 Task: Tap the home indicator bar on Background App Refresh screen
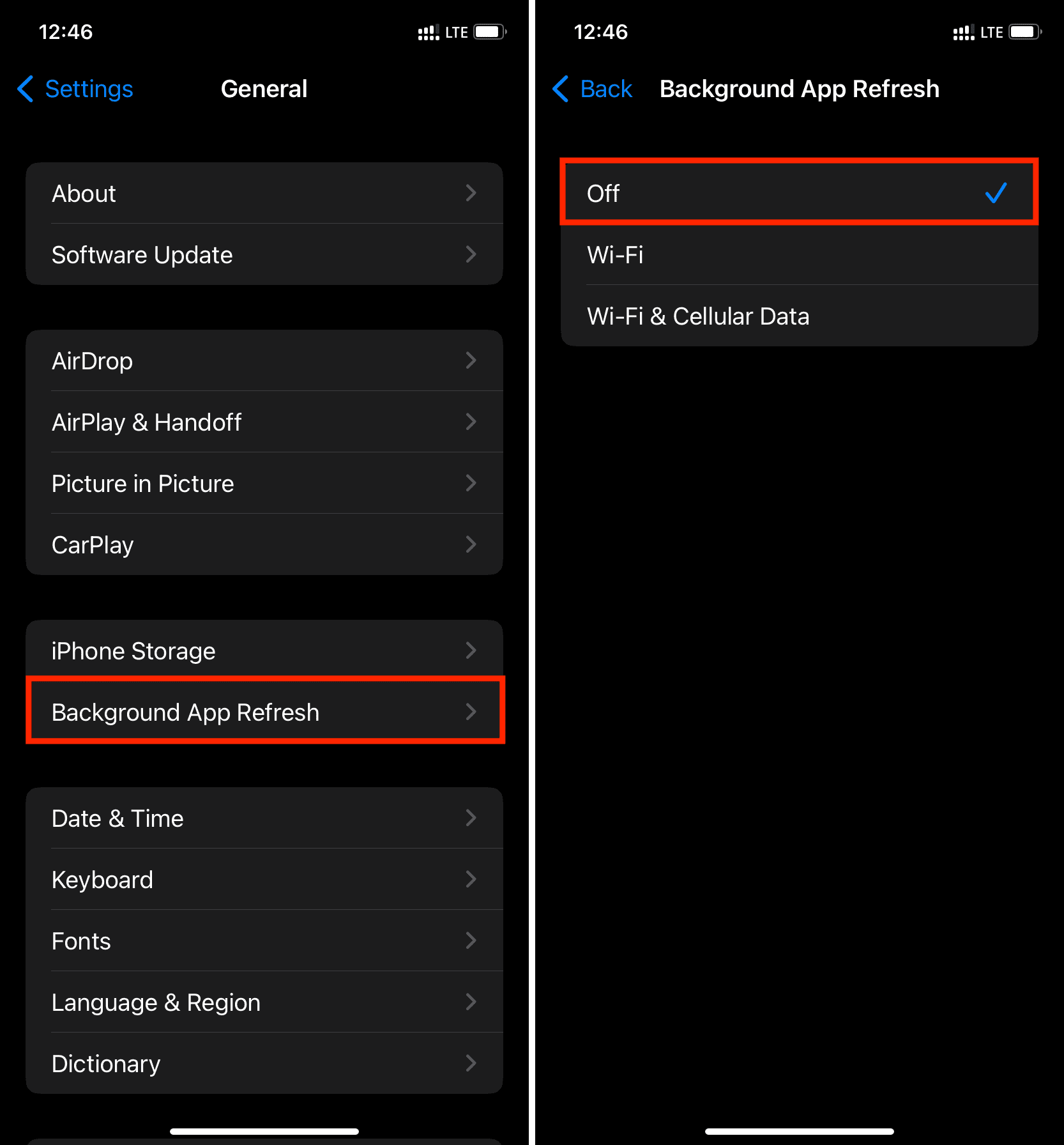(800, 1132)
